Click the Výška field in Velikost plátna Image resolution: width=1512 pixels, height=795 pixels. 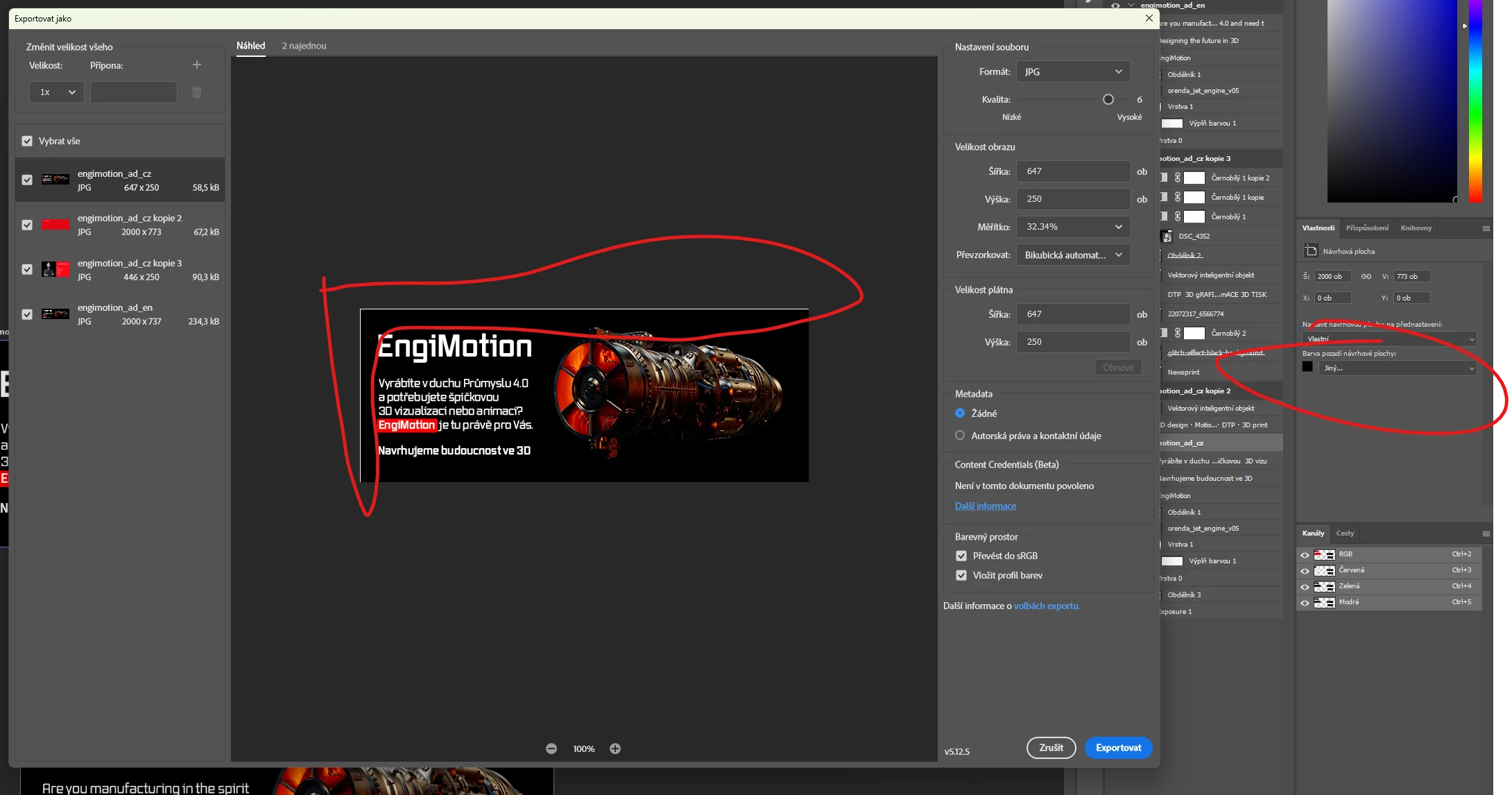pyautogui.click(x=1074, y=342)
